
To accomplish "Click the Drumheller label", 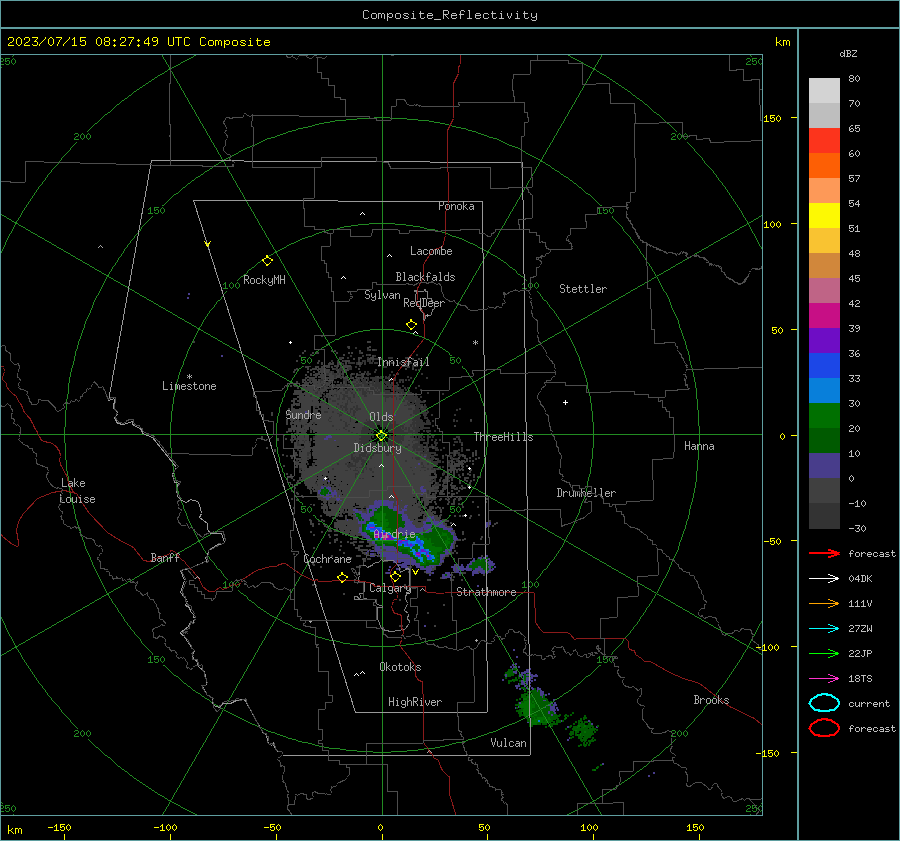I will tap(586, 493).
